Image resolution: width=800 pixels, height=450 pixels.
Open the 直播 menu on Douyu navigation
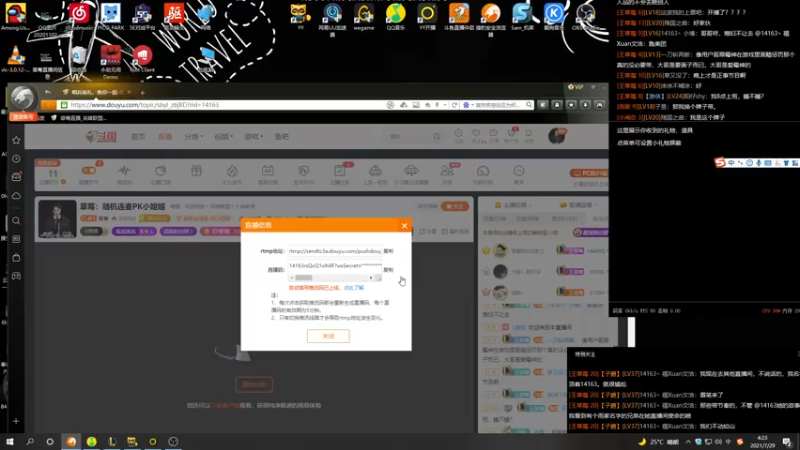coord(164,137)
